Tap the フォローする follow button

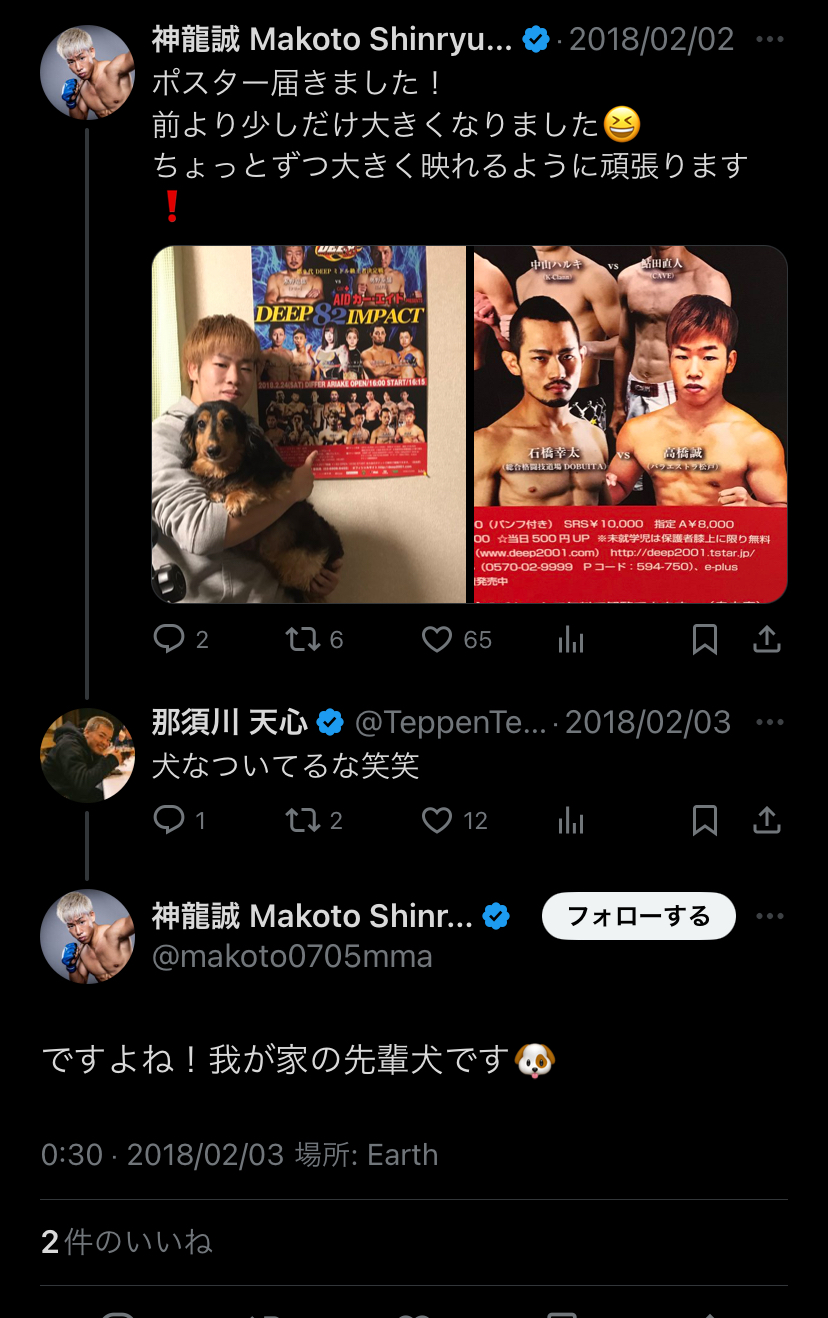tap(639, 916)
